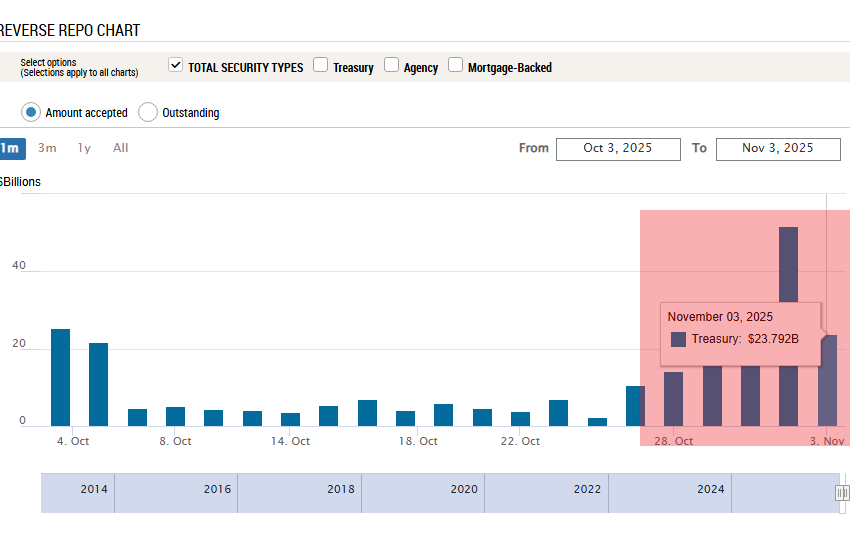
Task: Click the bar above the 8. Oct label
Action: (x=176, y=416)
